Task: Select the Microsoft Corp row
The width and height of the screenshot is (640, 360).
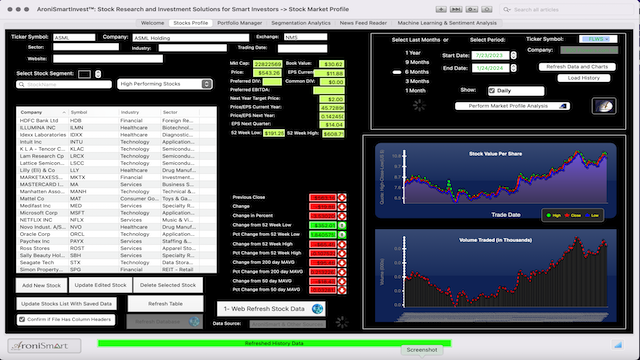Action: pyautogui.click(x=116, y=213)
